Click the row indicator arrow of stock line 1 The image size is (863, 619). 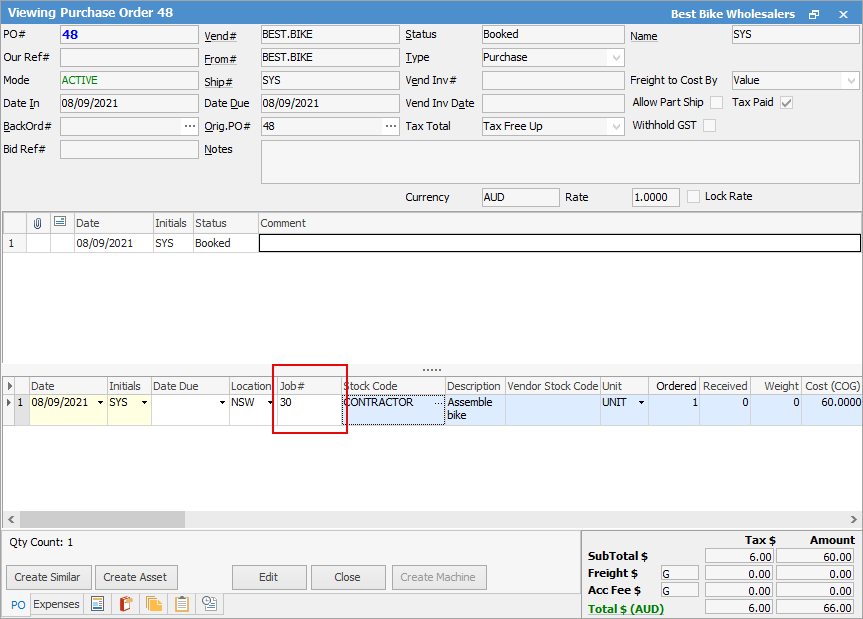pos(8,402)
